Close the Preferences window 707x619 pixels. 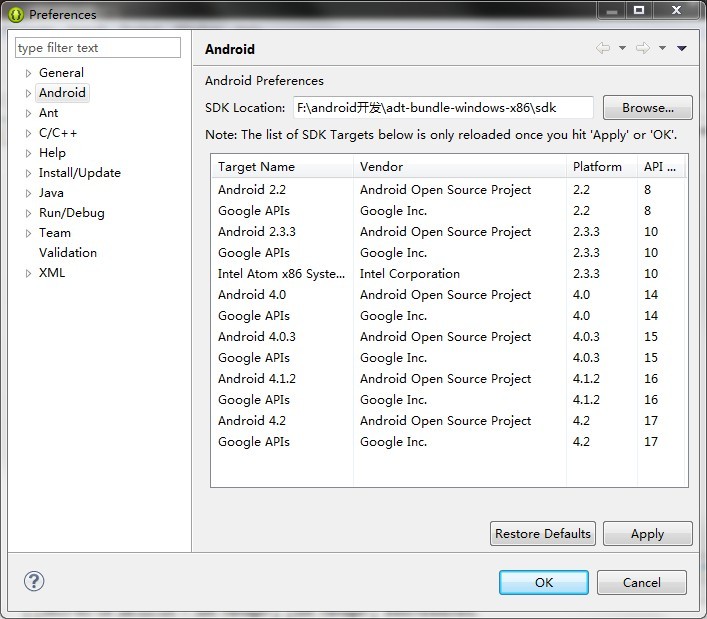[676, 10]
